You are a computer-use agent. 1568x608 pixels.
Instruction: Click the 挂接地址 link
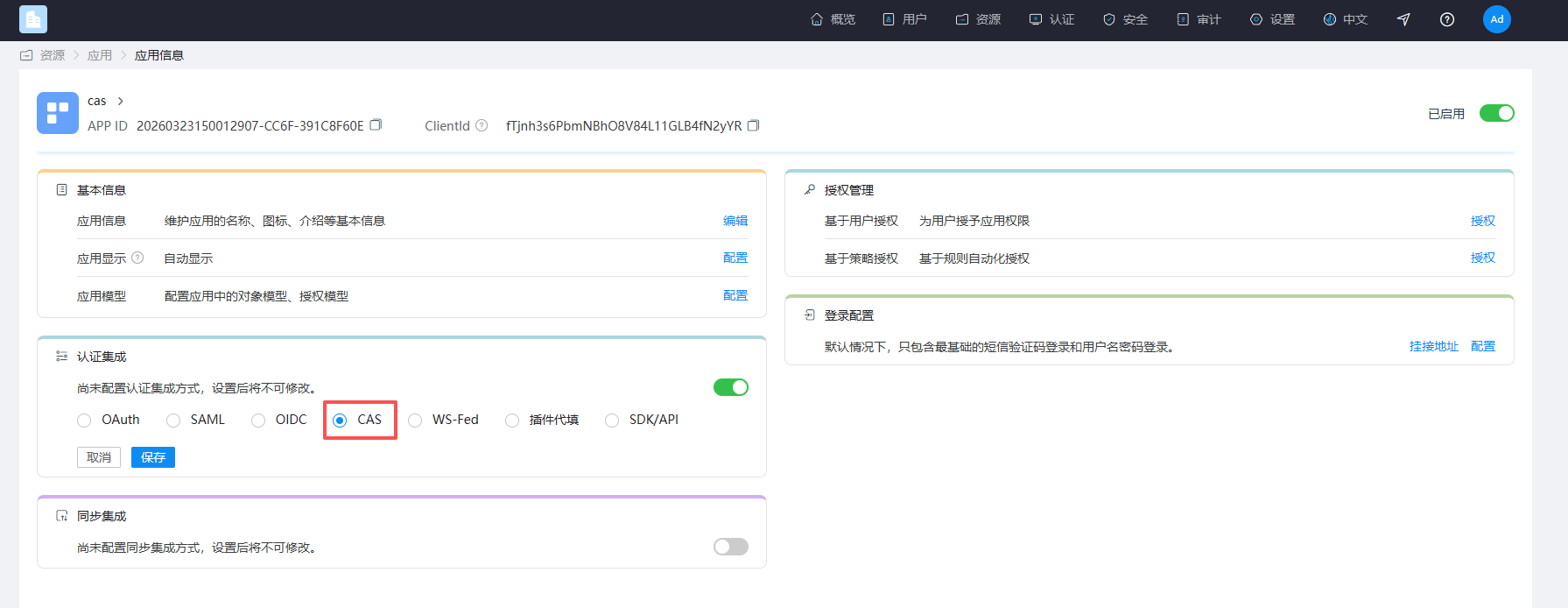(x=1434, y=346)
